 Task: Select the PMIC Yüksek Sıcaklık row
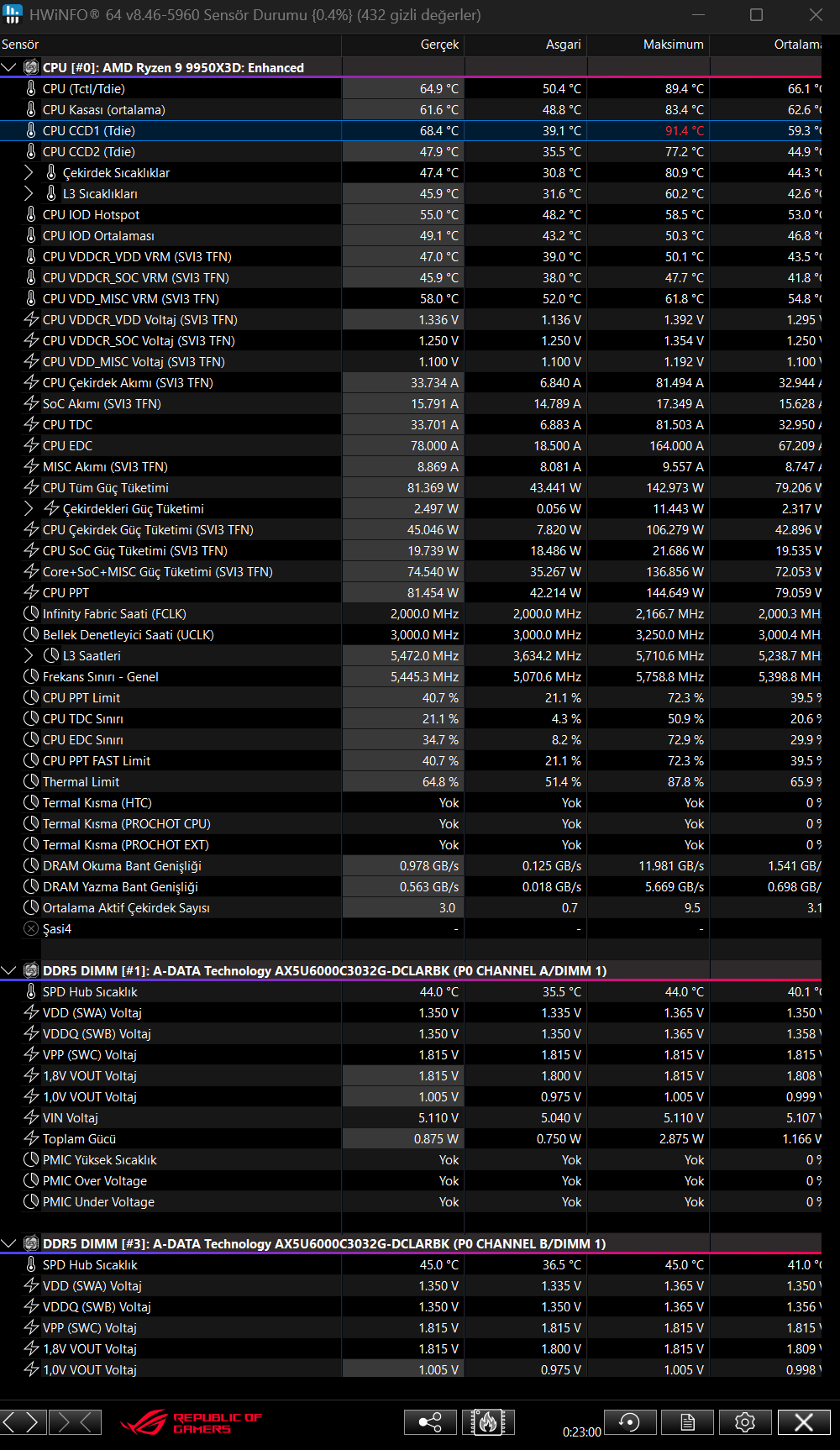click(412, 1159)
